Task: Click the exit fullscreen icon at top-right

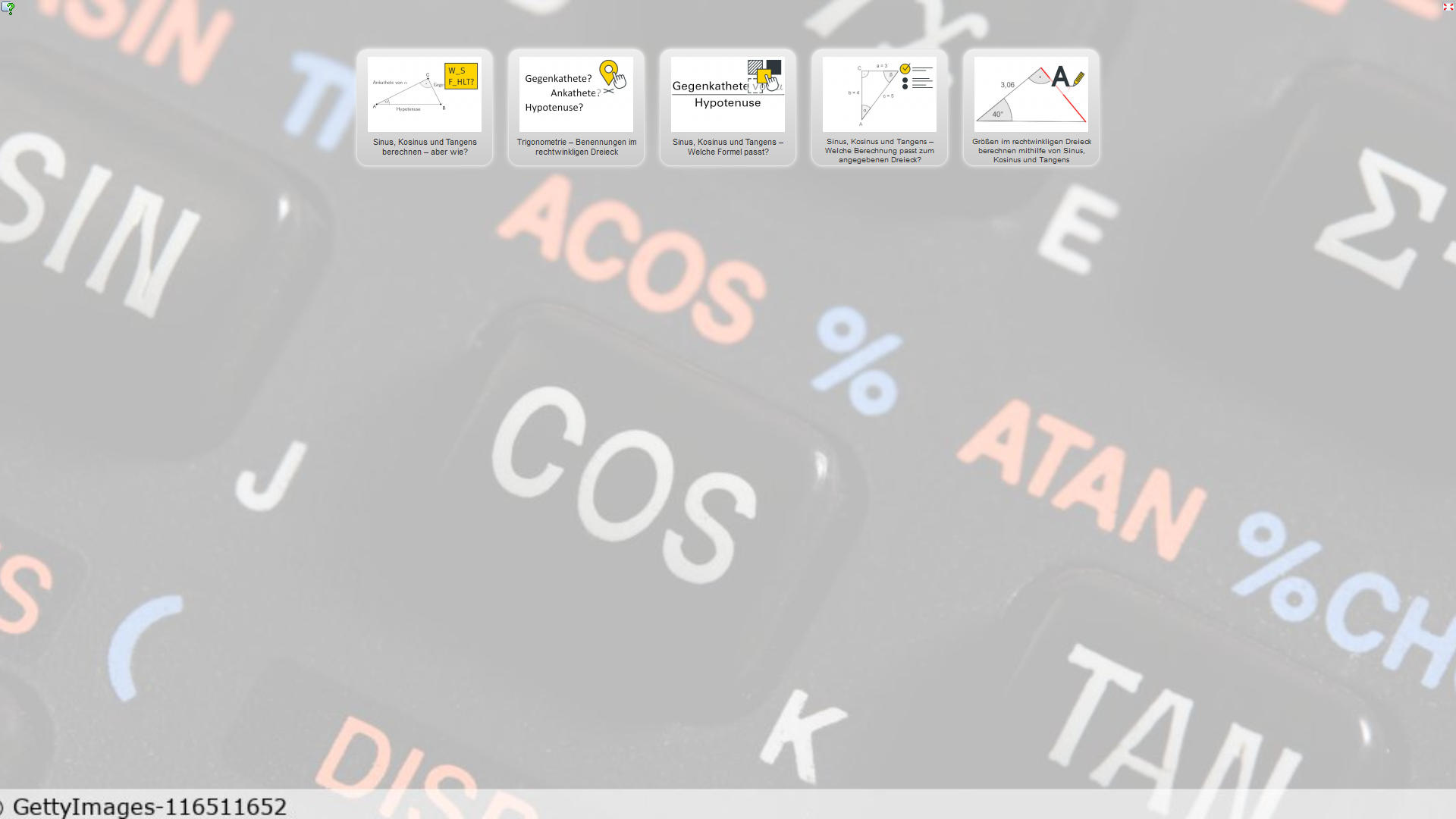Action: tap(1448, 7)
